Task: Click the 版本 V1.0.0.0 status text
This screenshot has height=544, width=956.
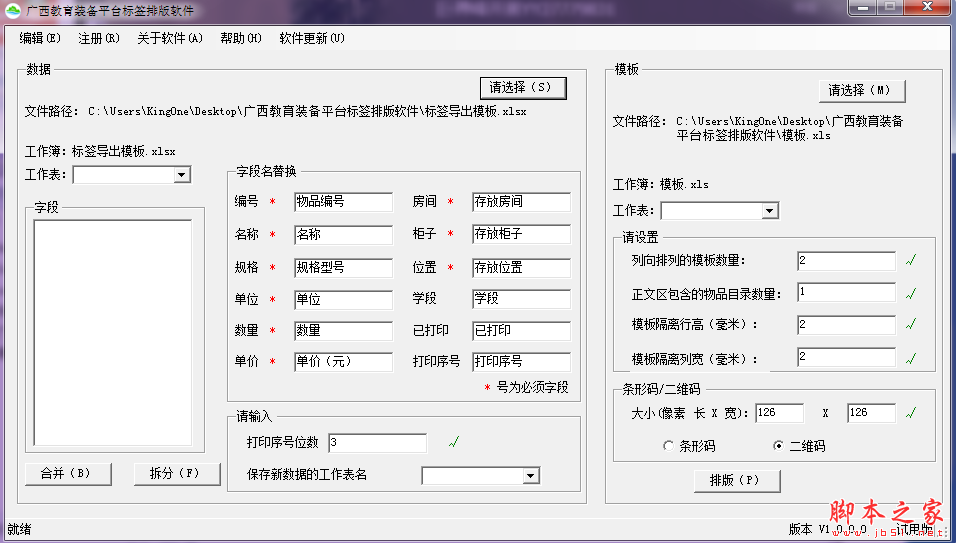Action: (828, 529)
